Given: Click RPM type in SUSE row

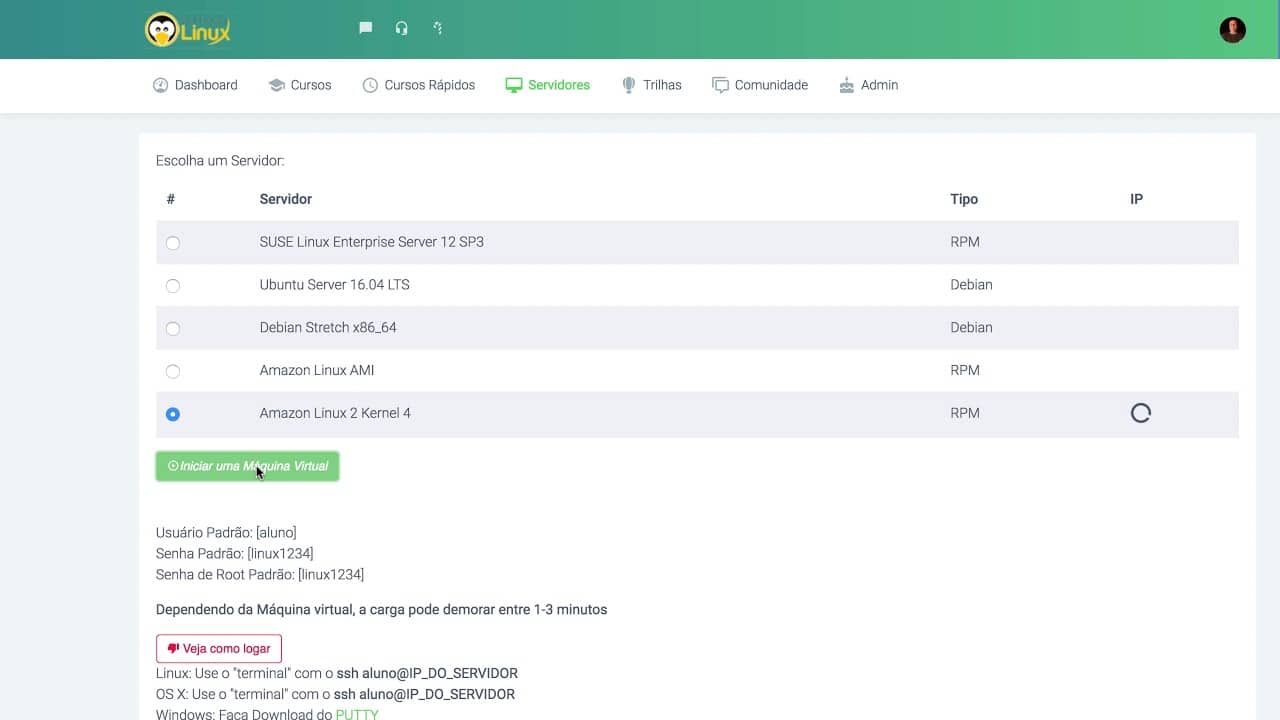Looking at the screenshot, I should (965, 242).
